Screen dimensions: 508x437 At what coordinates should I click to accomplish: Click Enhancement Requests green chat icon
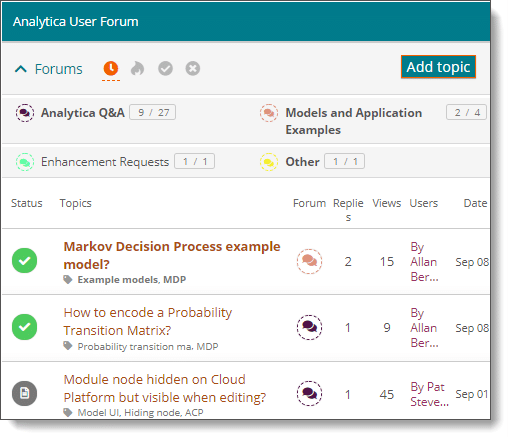25,162
